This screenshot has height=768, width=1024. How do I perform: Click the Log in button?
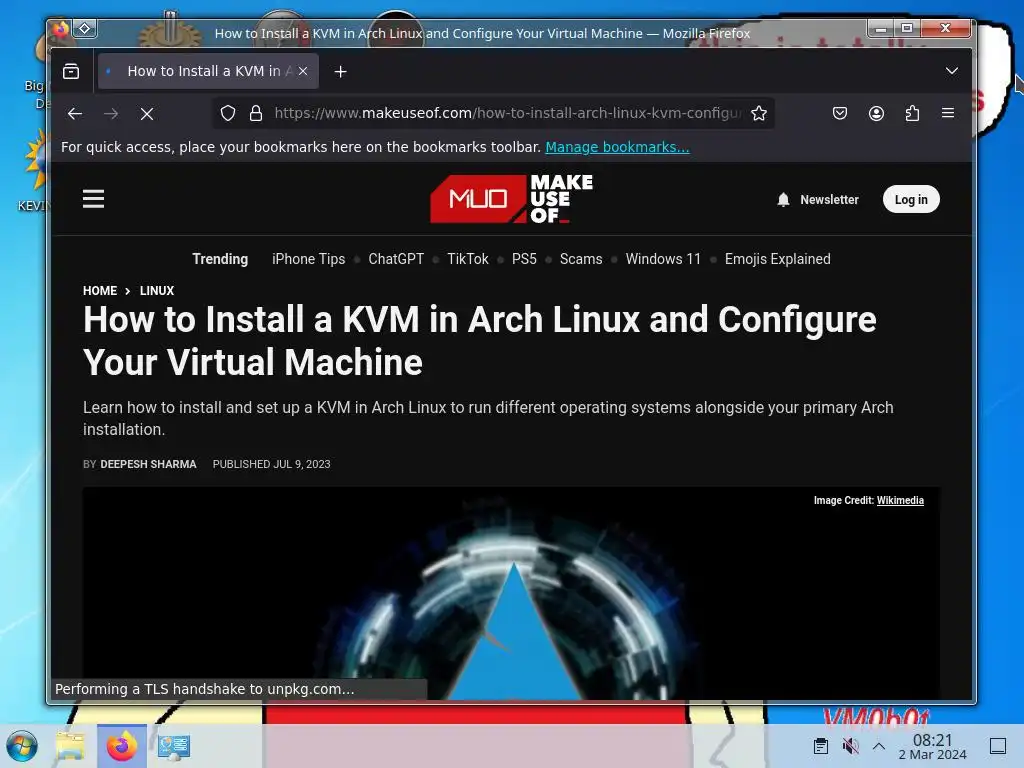911,199
